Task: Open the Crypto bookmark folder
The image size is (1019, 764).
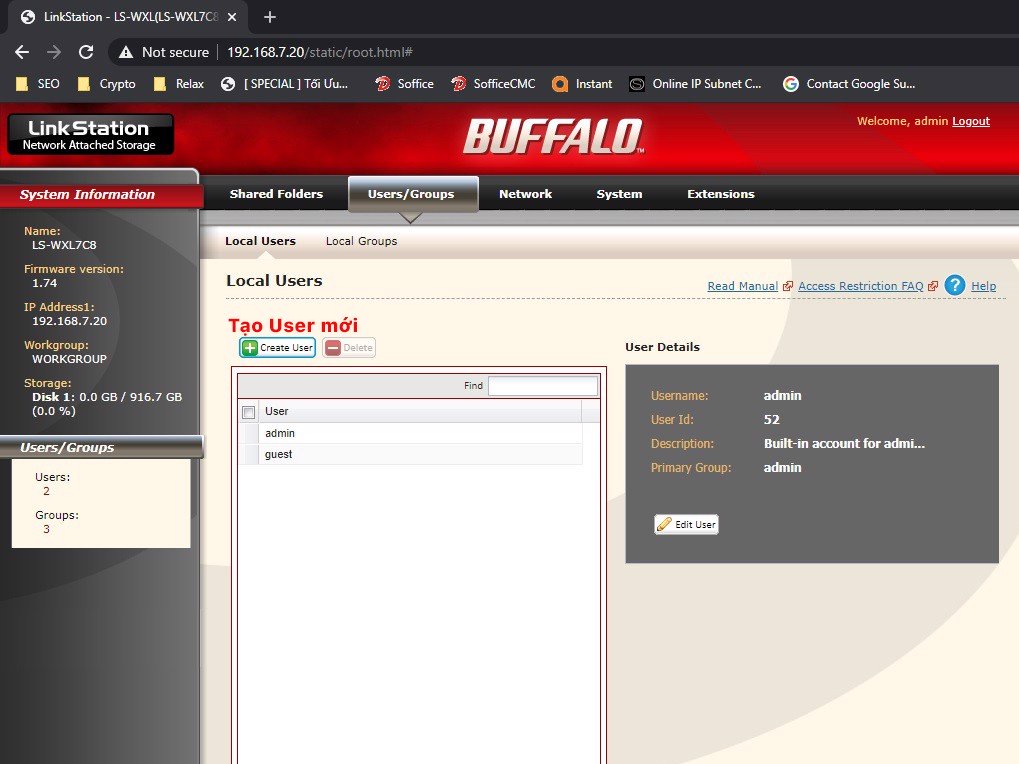Action: 106,84
